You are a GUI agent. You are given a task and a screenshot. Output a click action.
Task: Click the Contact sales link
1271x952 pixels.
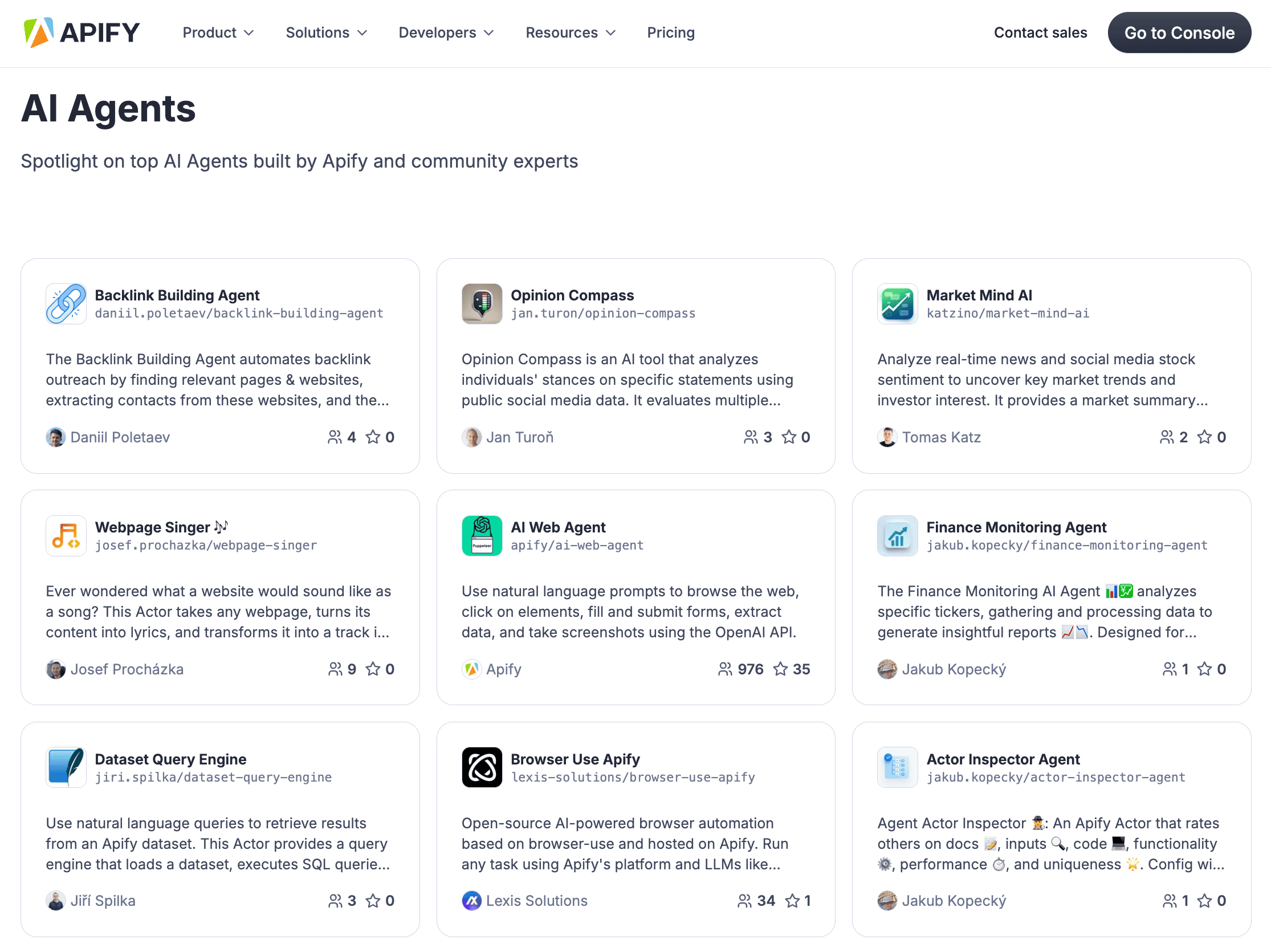coord(1040,32)
